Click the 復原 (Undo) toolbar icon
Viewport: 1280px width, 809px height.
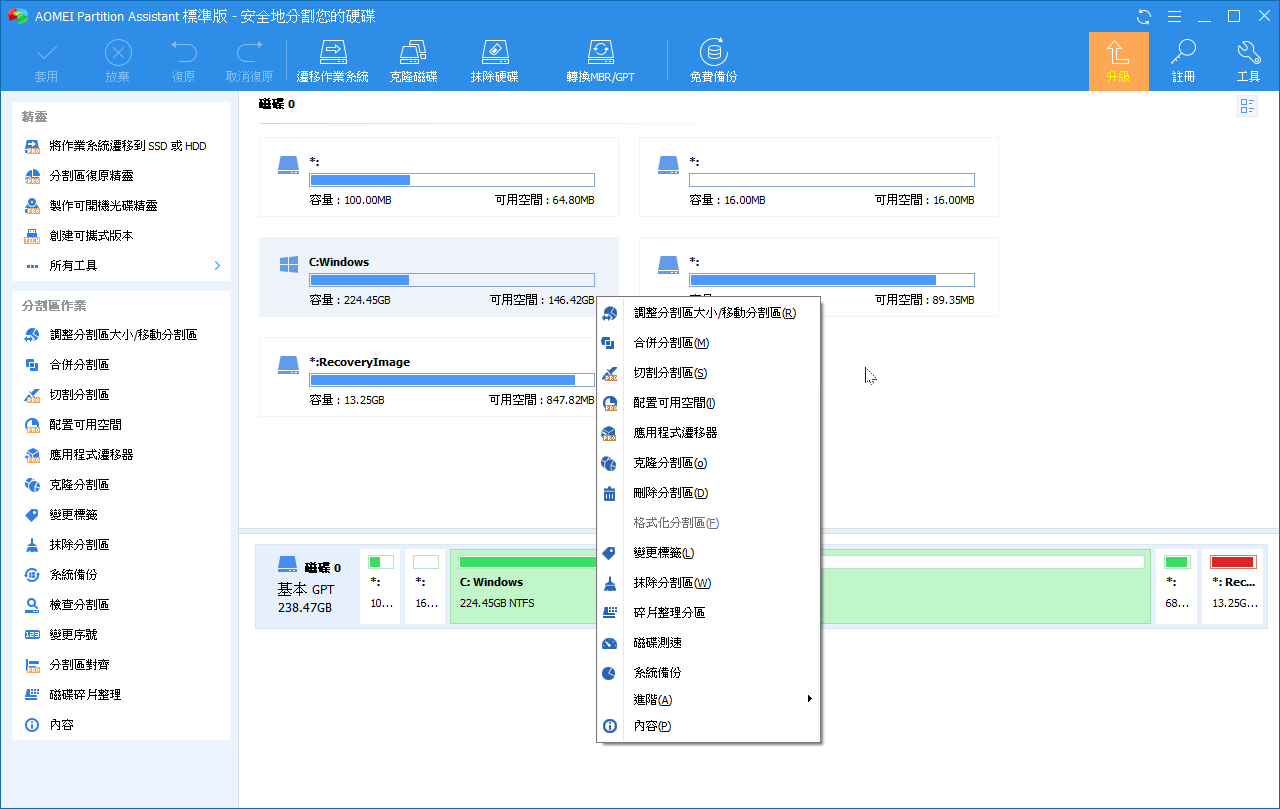[x=183, y=62]
